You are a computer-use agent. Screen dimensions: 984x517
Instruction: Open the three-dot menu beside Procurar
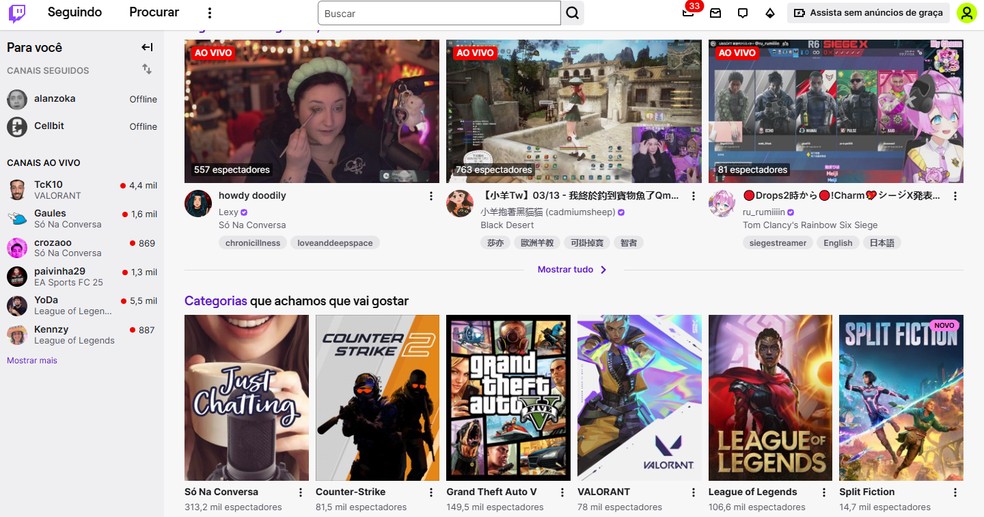(210, 13)
